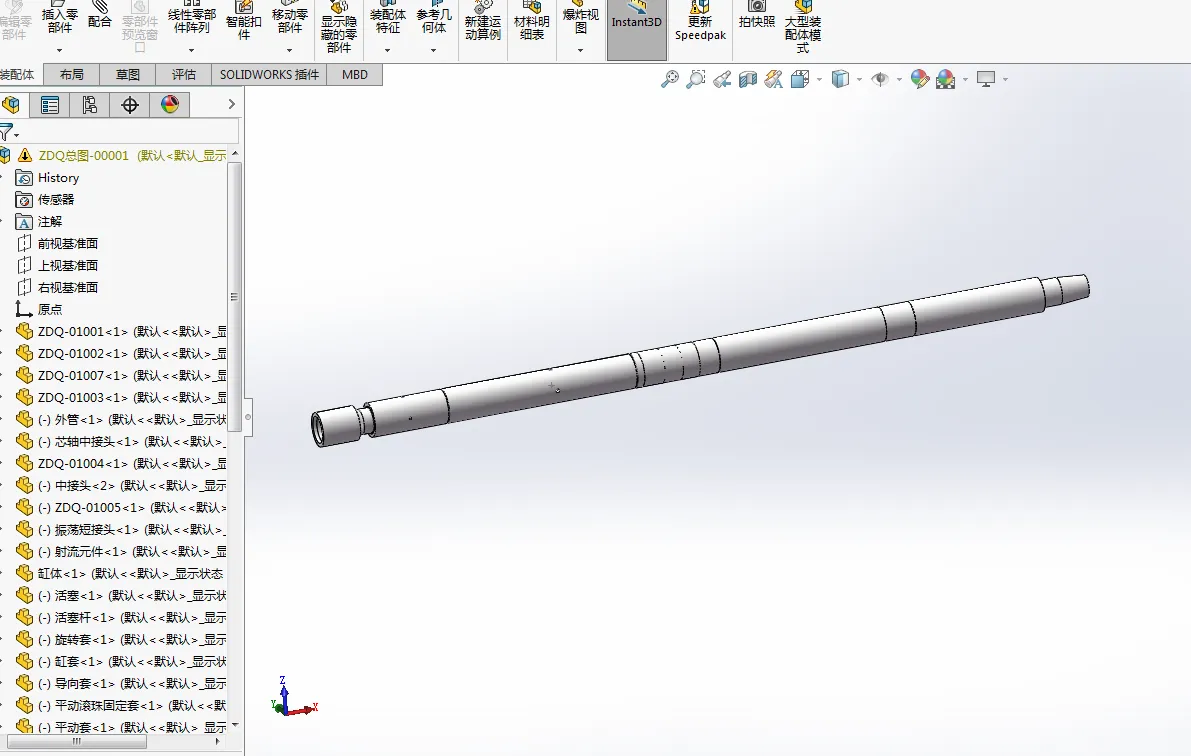Click the Zoom to Fit icon
The width and height of the screenshot is (1191, 756).
coord(669,79)
